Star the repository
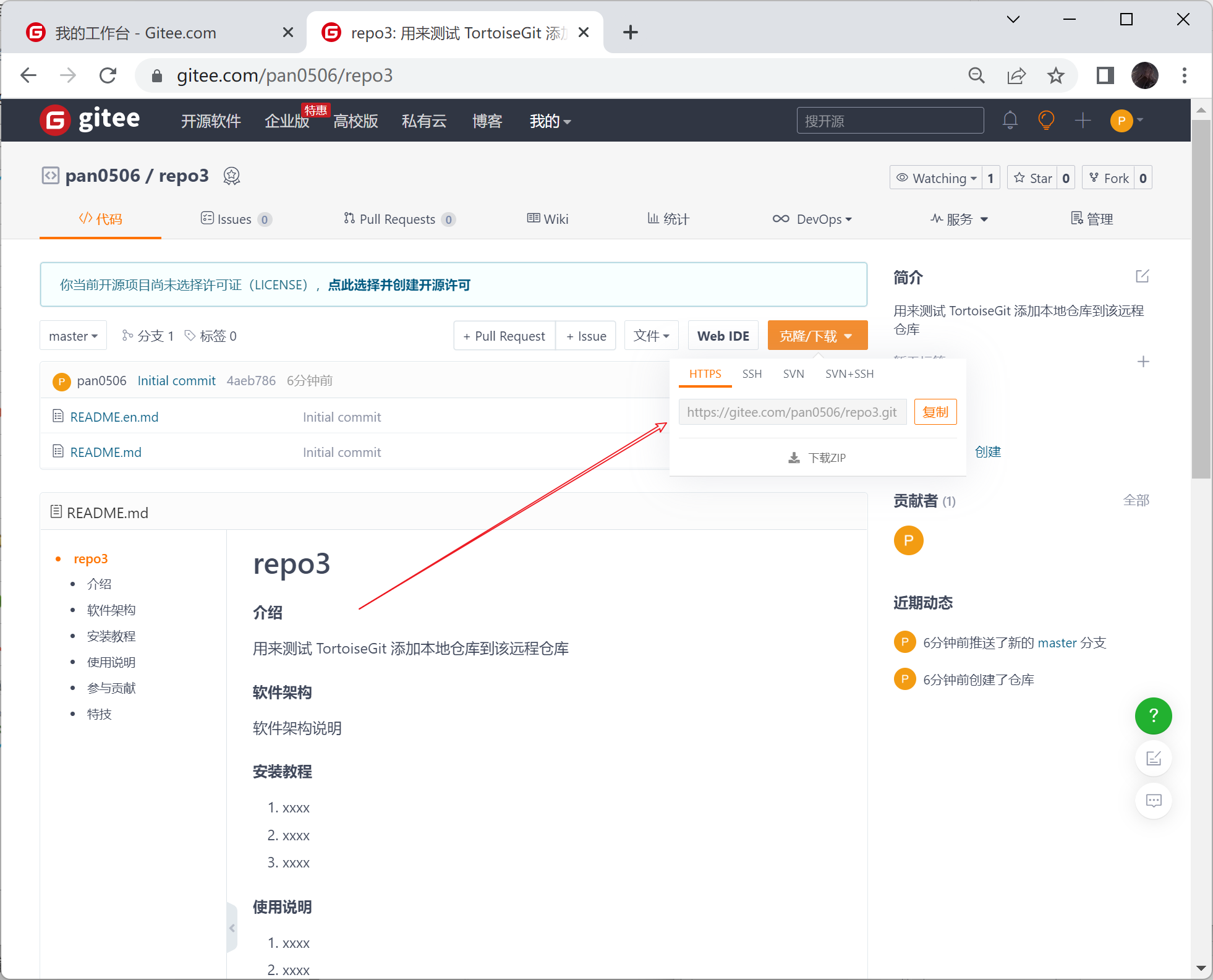Image resolution: width=1213 pixels, height=980 pixels. pyautogui.click(x=1033, y=178)
